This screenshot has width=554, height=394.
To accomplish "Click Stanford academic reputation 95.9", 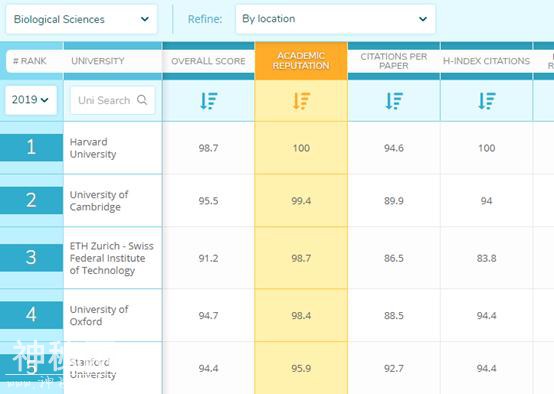I will pos(301,369).
